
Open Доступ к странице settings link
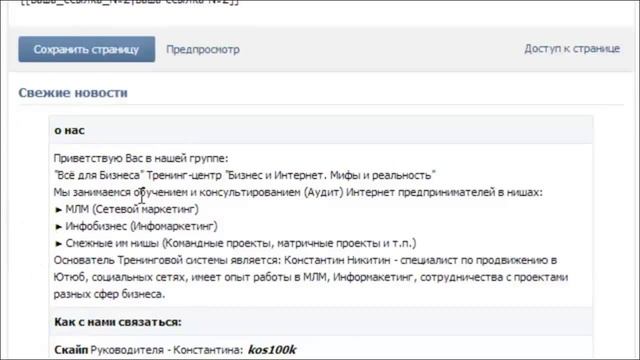(x=572, y=49)
